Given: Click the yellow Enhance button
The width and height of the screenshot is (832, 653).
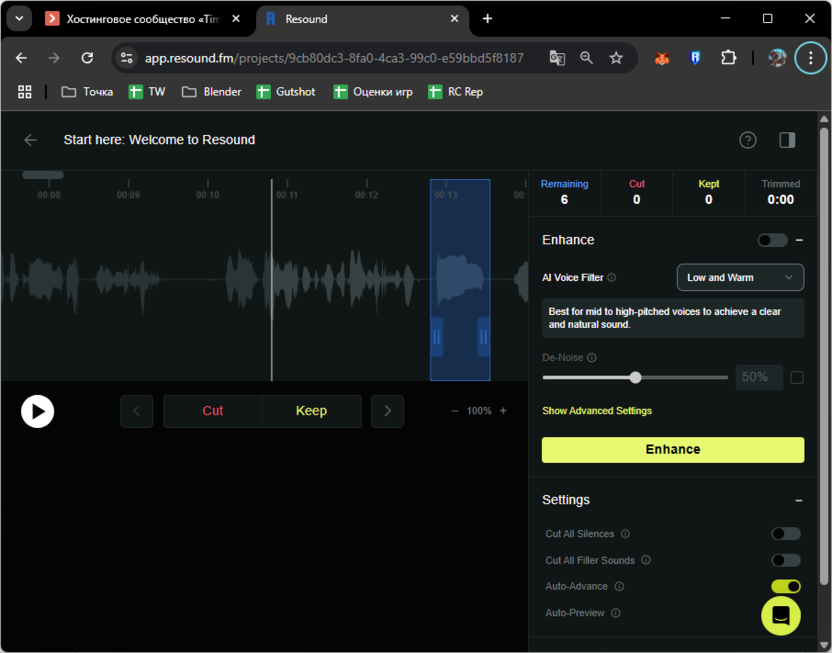Looking at the screenshot, I should [672, 450].
